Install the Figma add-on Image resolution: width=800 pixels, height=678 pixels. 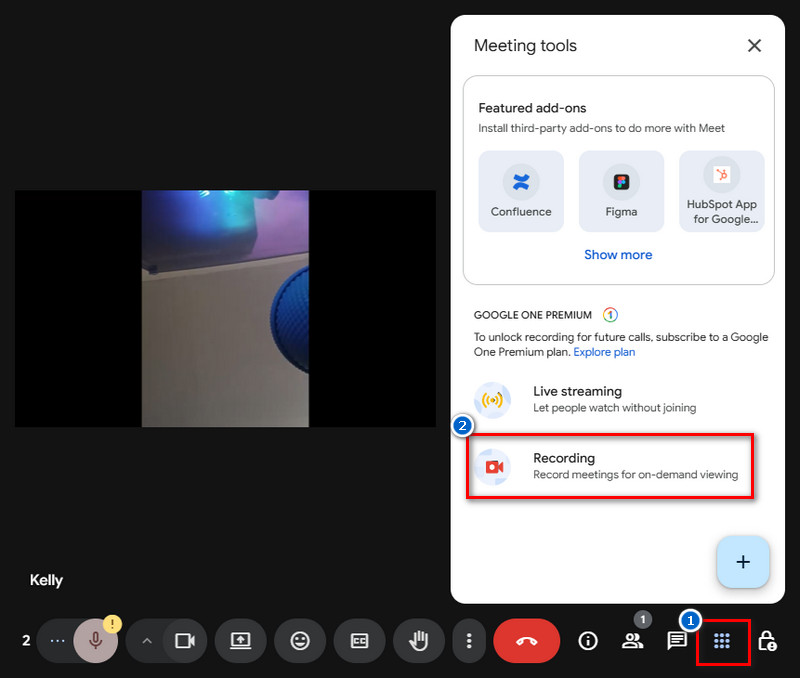pos(621,191)
